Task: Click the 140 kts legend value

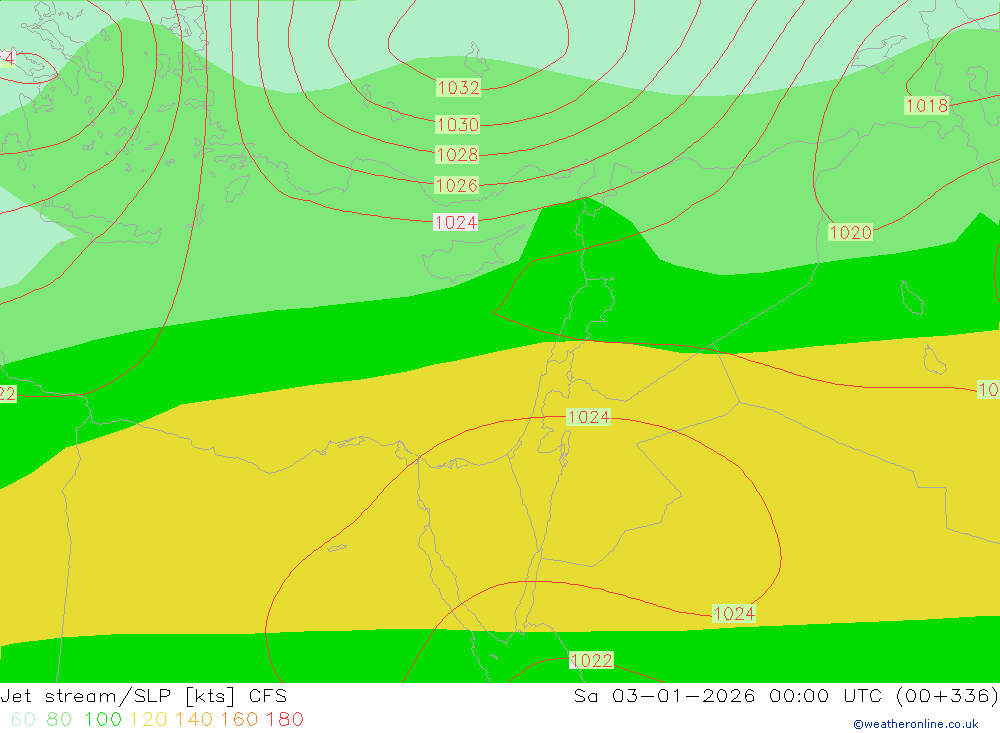Action: tap(194, 719)
